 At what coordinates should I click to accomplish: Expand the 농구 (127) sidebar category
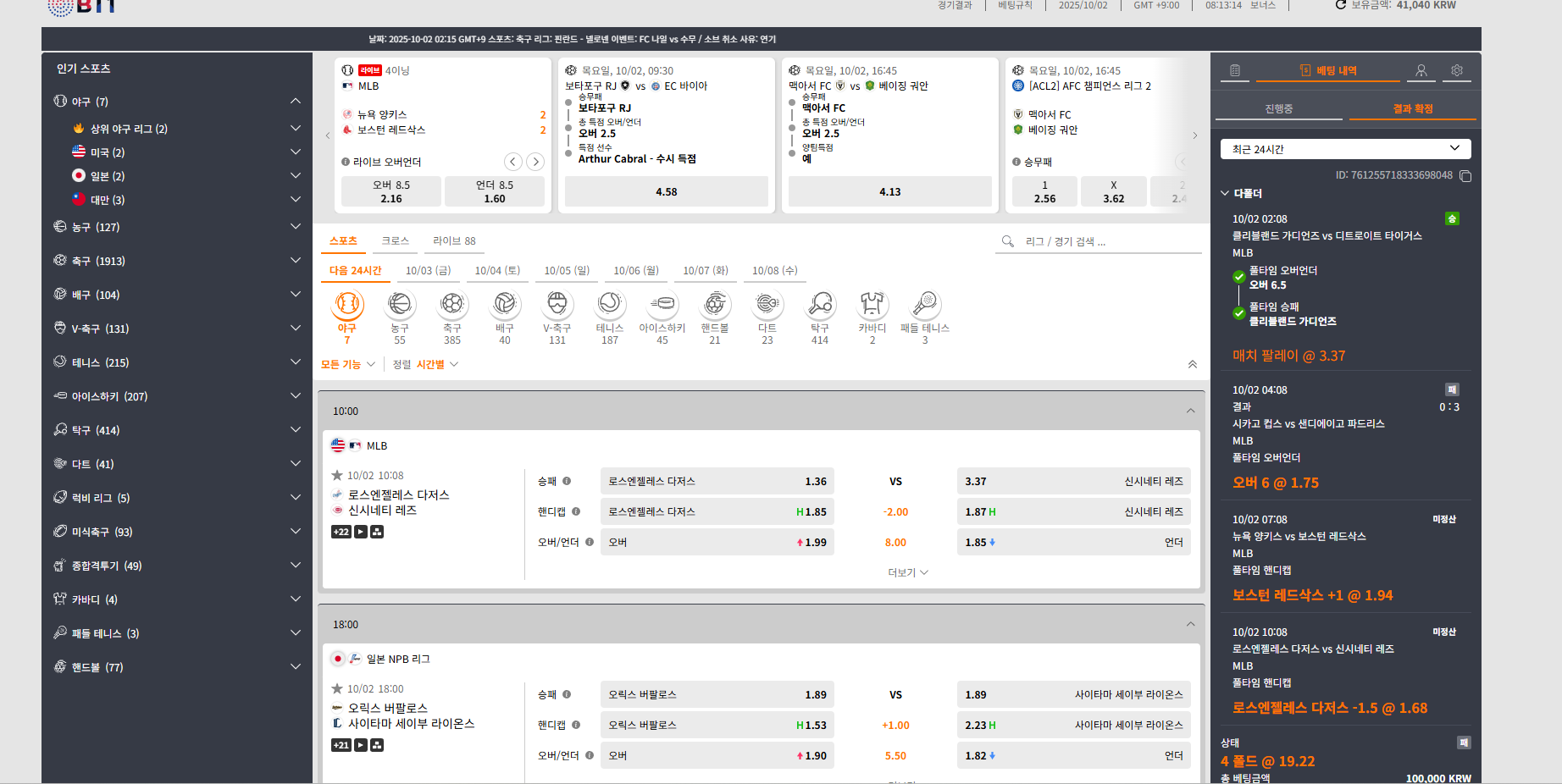295,227
